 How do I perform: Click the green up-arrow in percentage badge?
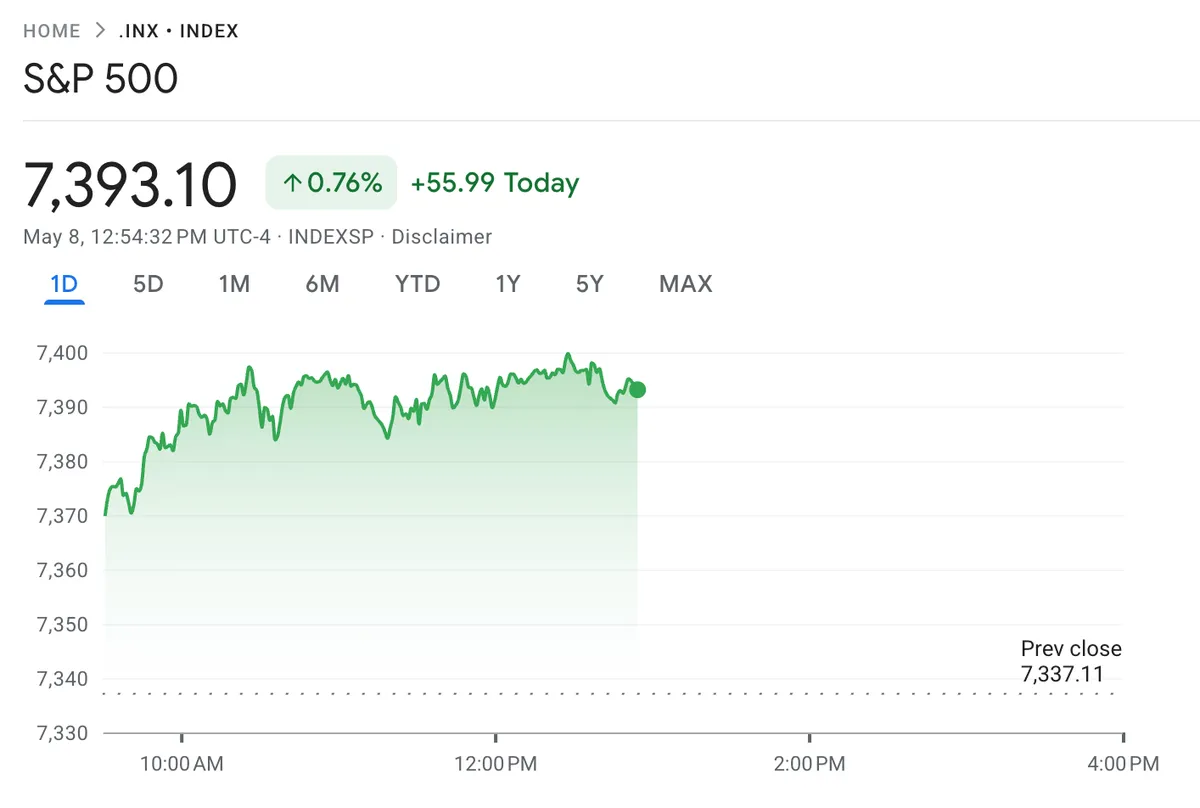(x=292, y=183)
